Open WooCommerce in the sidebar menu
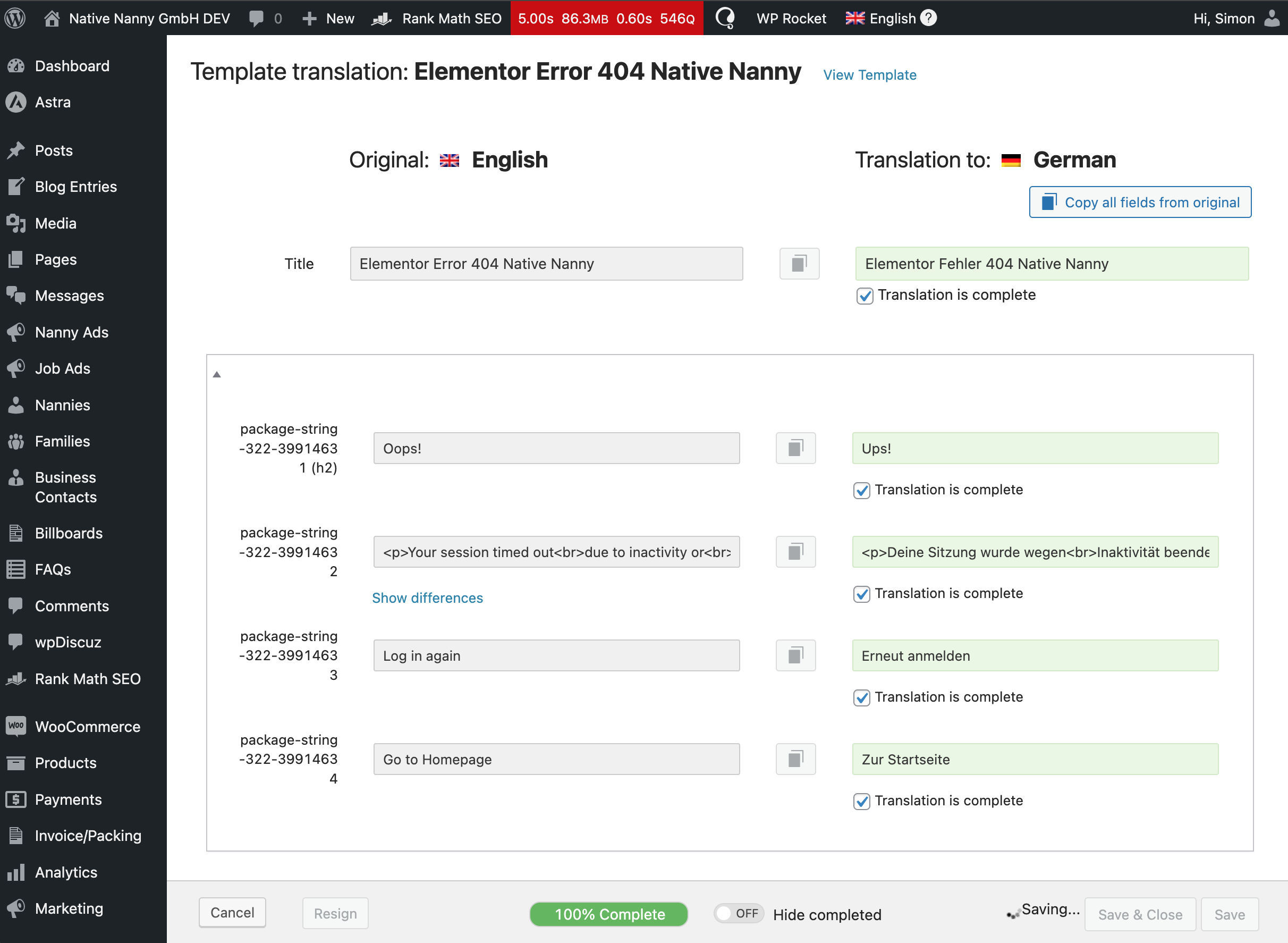Viewport: 1288px width, 943px height. (x=87, y=726)
